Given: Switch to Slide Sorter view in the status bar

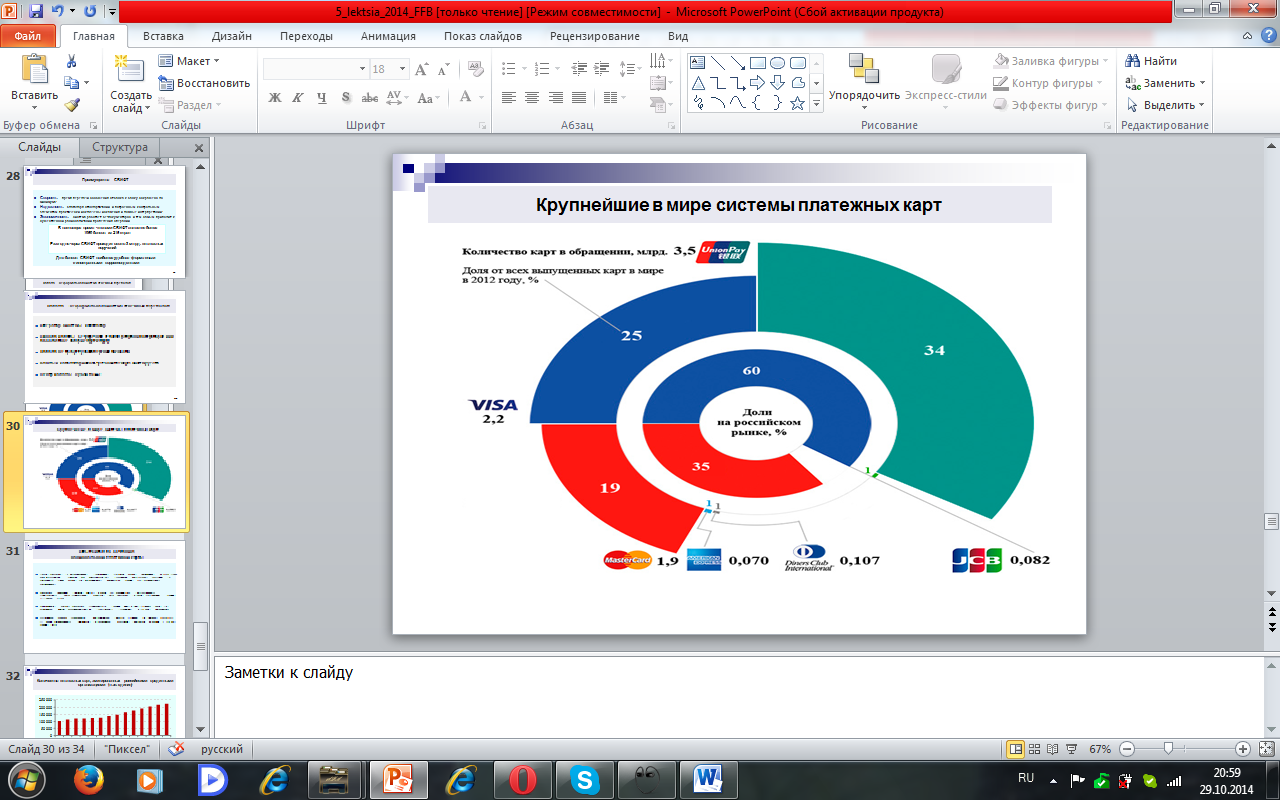Looking at the screenshot, I should point(1034,748).
